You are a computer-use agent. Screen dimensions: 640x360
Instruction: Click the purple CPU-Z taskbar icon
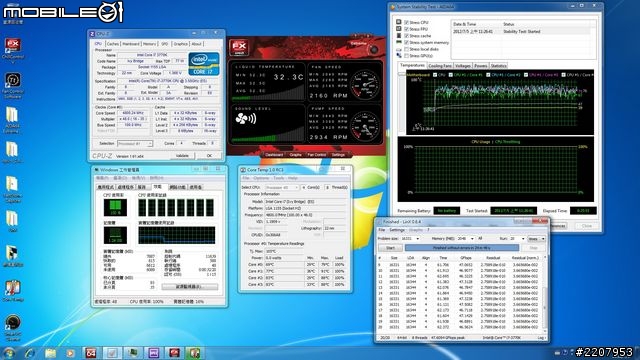click(153, 353)
